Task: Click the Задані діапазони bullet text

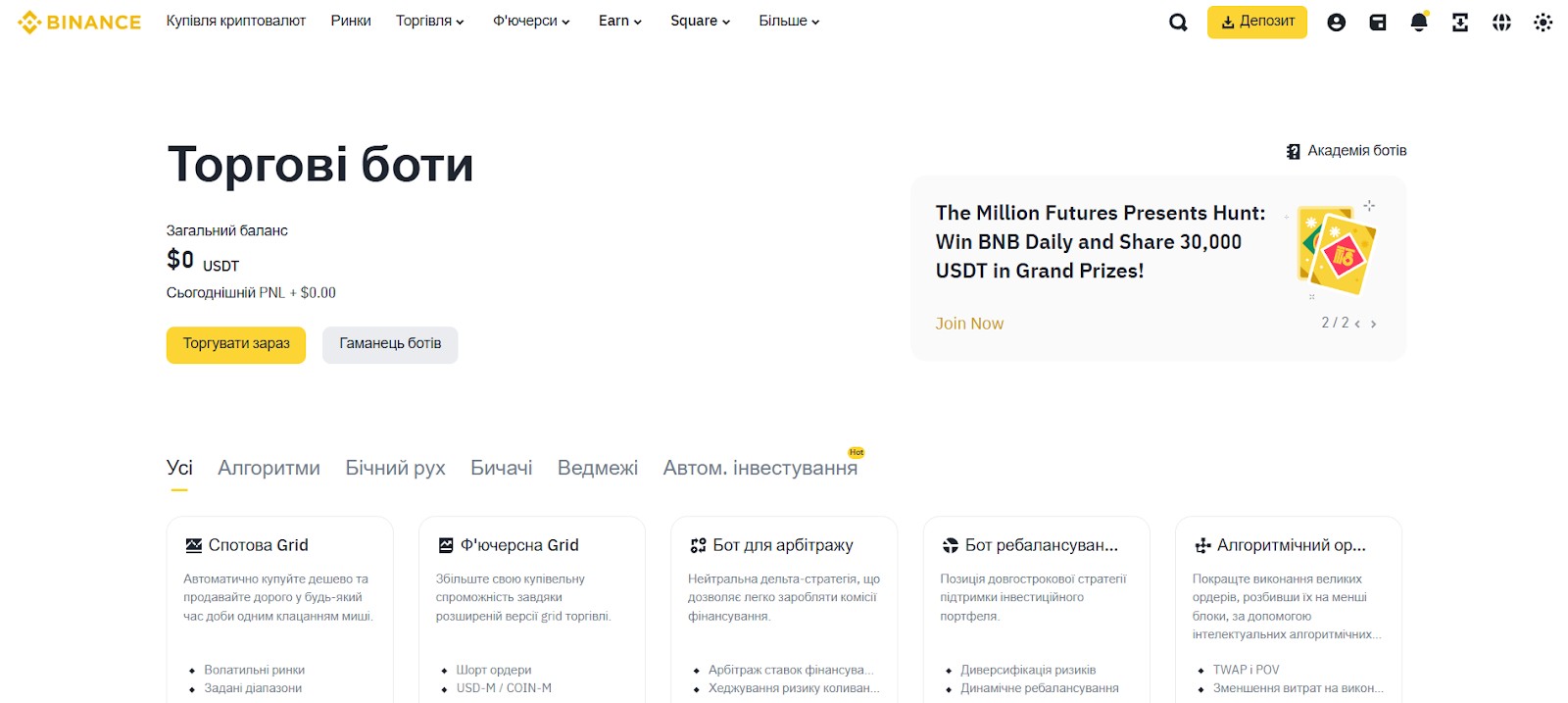Action: (253, 688)
